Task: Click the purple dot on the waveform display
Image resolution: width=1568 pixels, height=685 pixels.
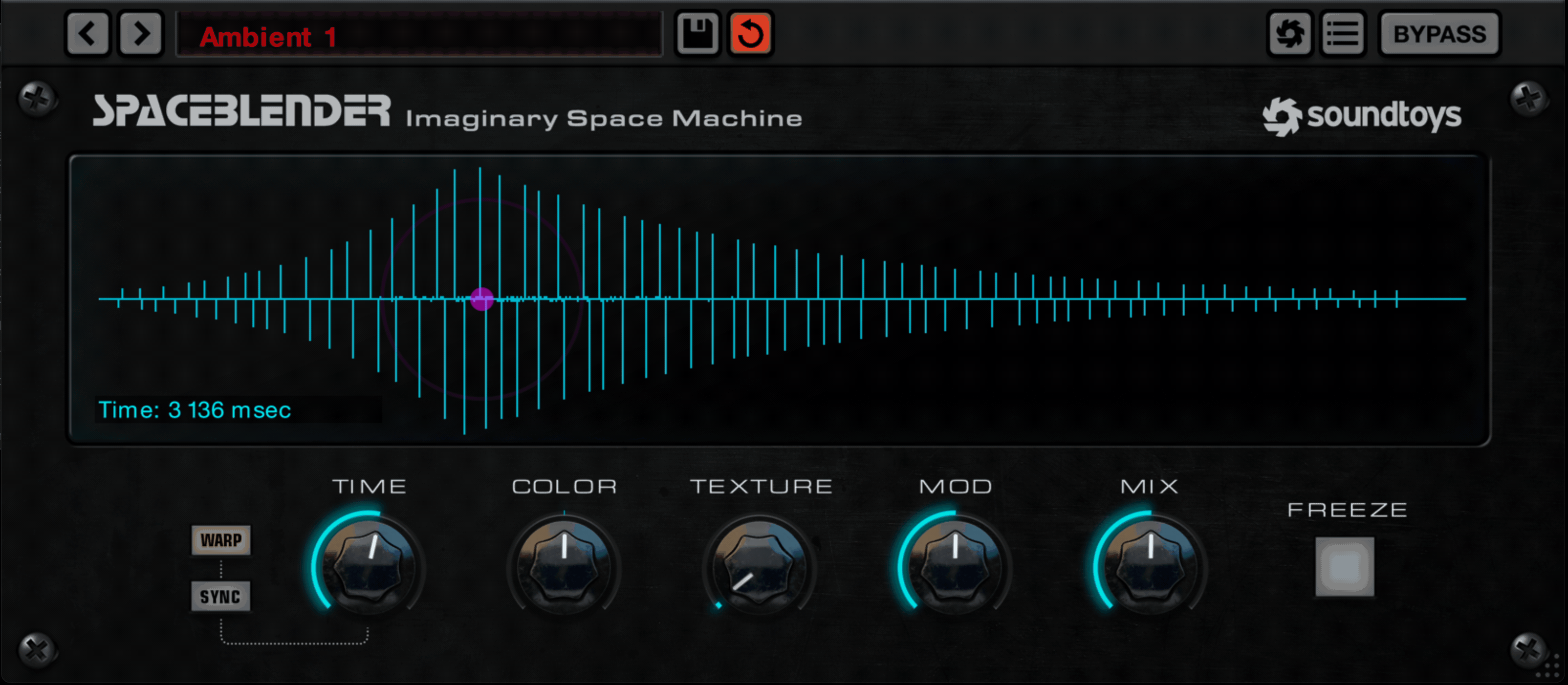Action: [x=481, y=300]
